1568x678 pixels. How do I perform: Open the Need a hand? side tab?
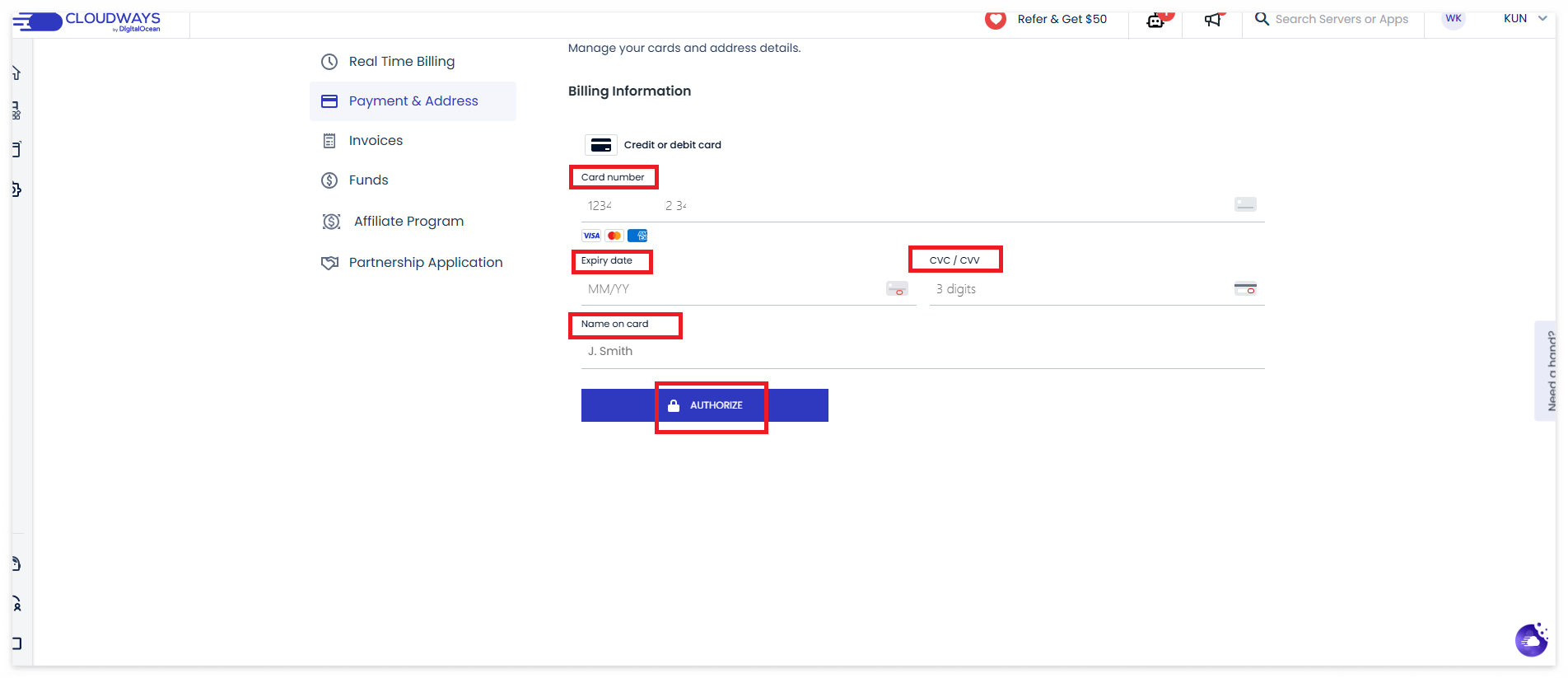(1546, 371)
